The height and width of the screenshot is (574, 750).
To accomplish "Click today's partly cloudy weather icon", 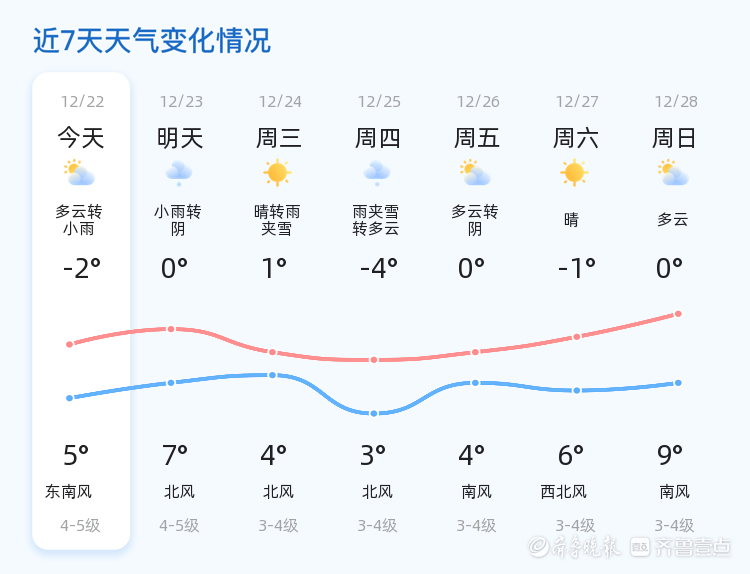I will (79, 173).
